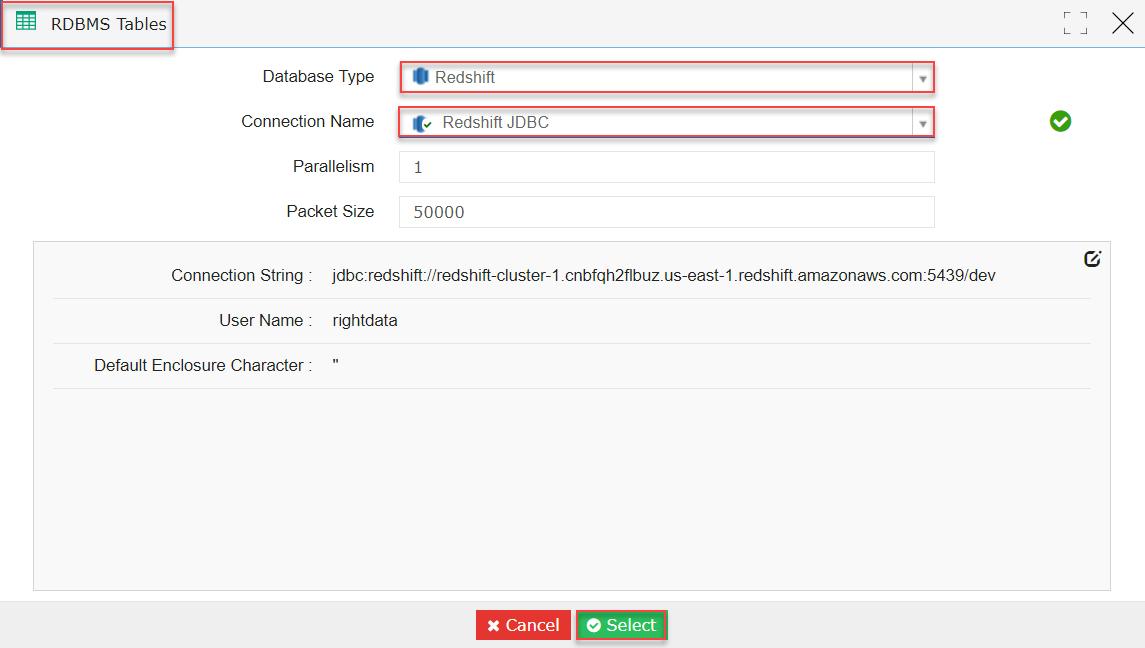1145x648 pixels.
Task: Expand the Connection Name dropdown
Action: (923, 122)
